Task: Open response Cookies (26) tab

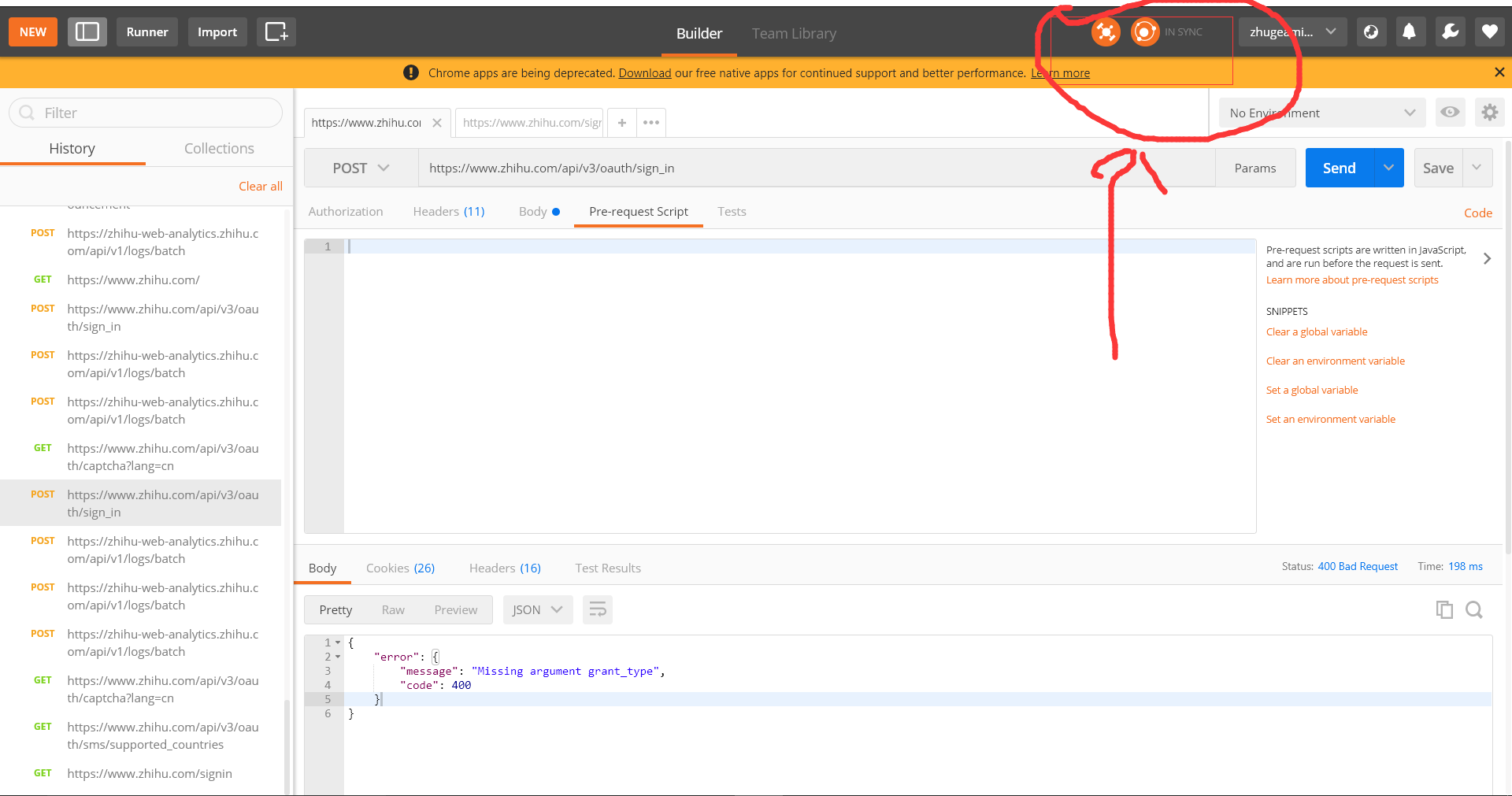Action: click(x=400, y=568)
